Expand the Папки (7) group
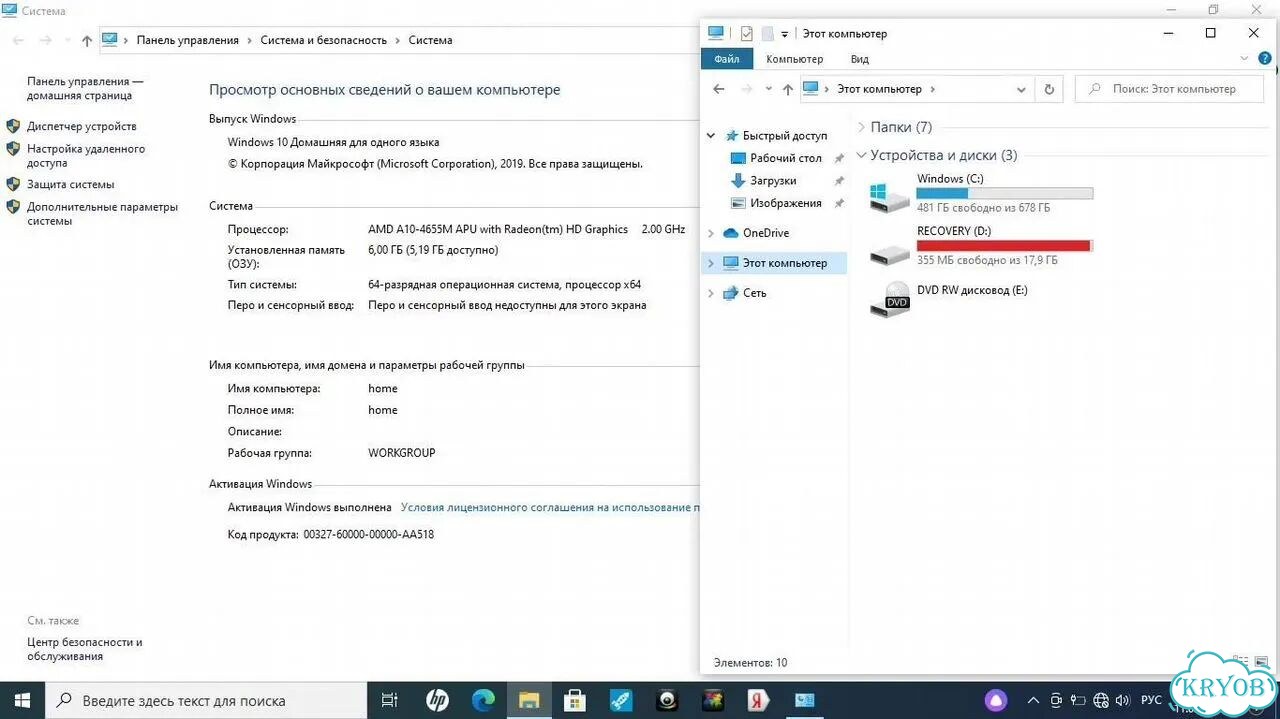Screen dimensions: 1280x719 (x=862, y=127)
